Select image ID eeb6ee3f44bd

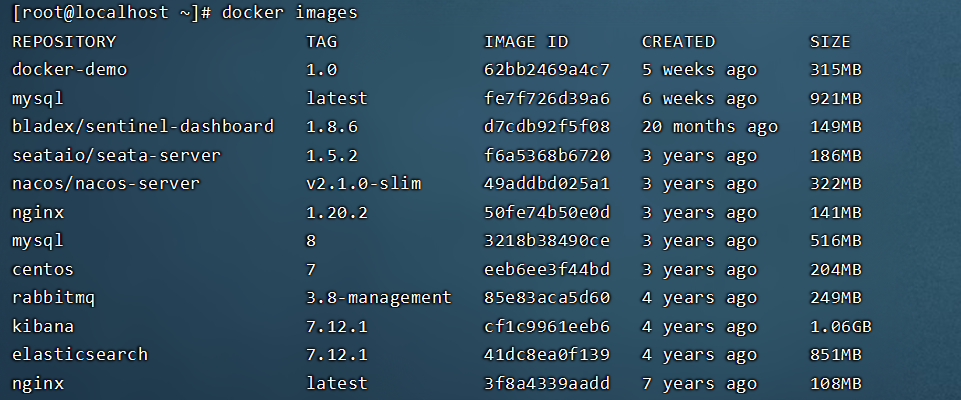pyautogui.click(x=547, y=270)
